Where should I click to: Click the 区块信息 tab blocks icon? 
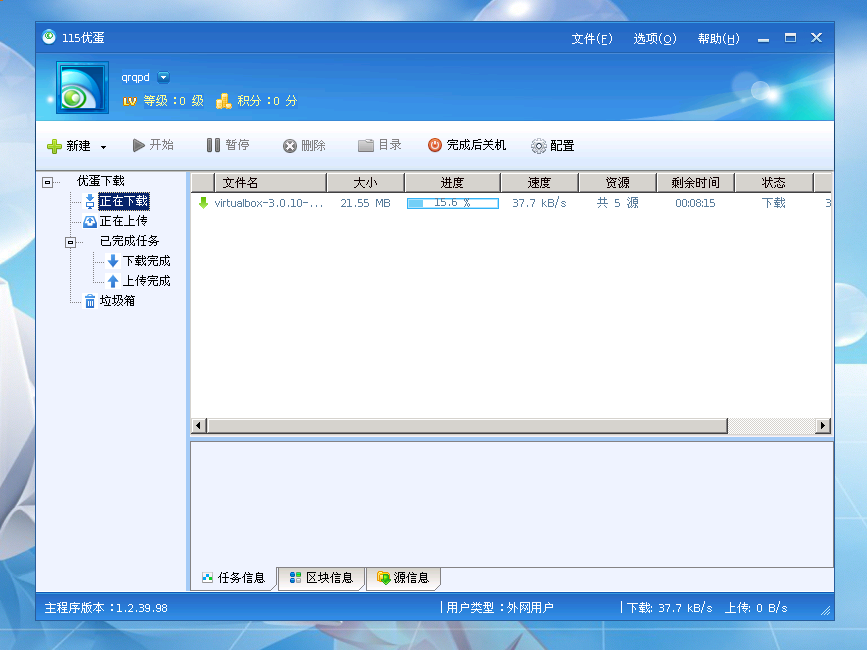pyautogui.click(x=295, y=578)
